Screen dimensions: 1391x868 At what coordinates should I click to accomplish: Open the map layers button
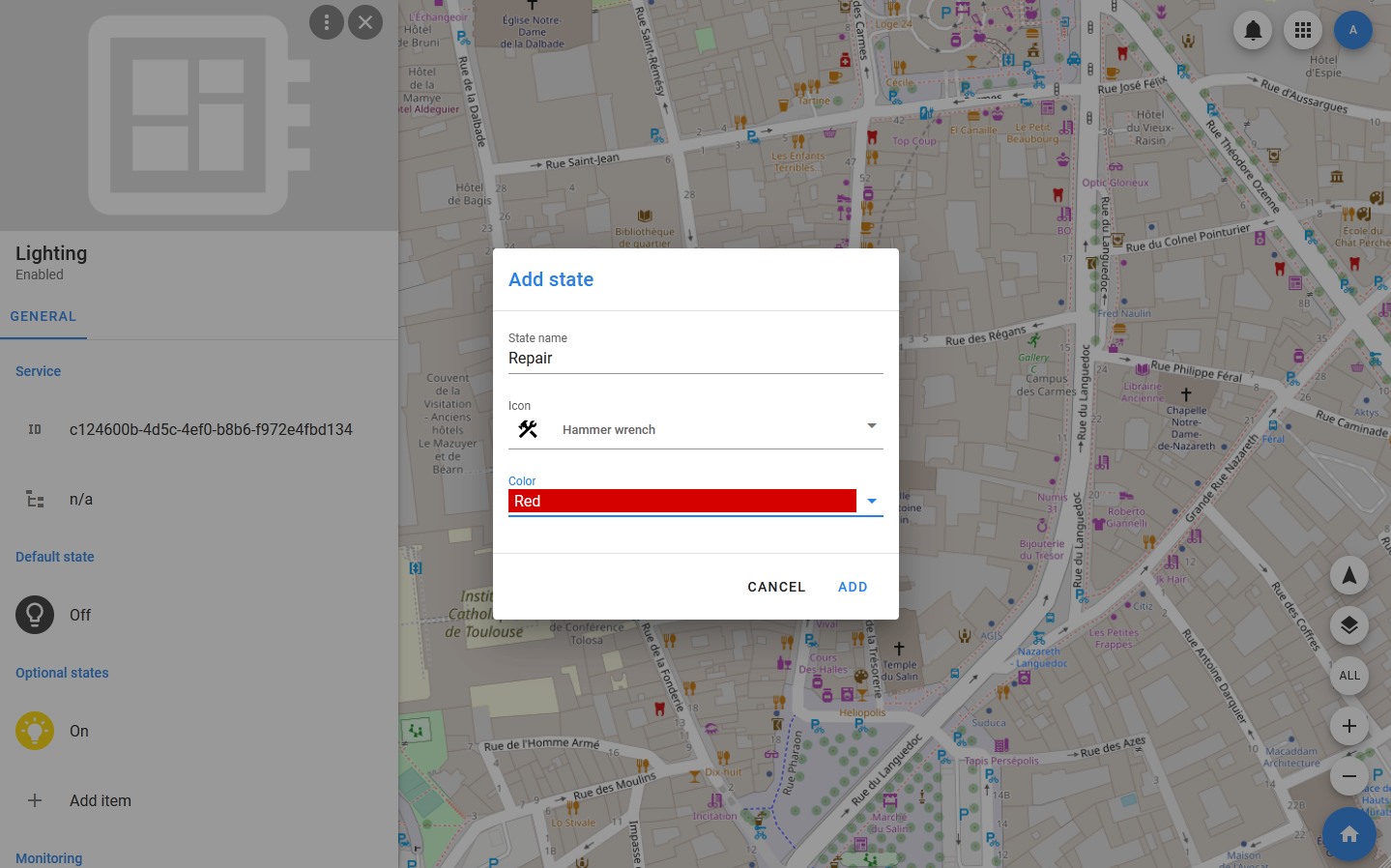coord(1348,625)
